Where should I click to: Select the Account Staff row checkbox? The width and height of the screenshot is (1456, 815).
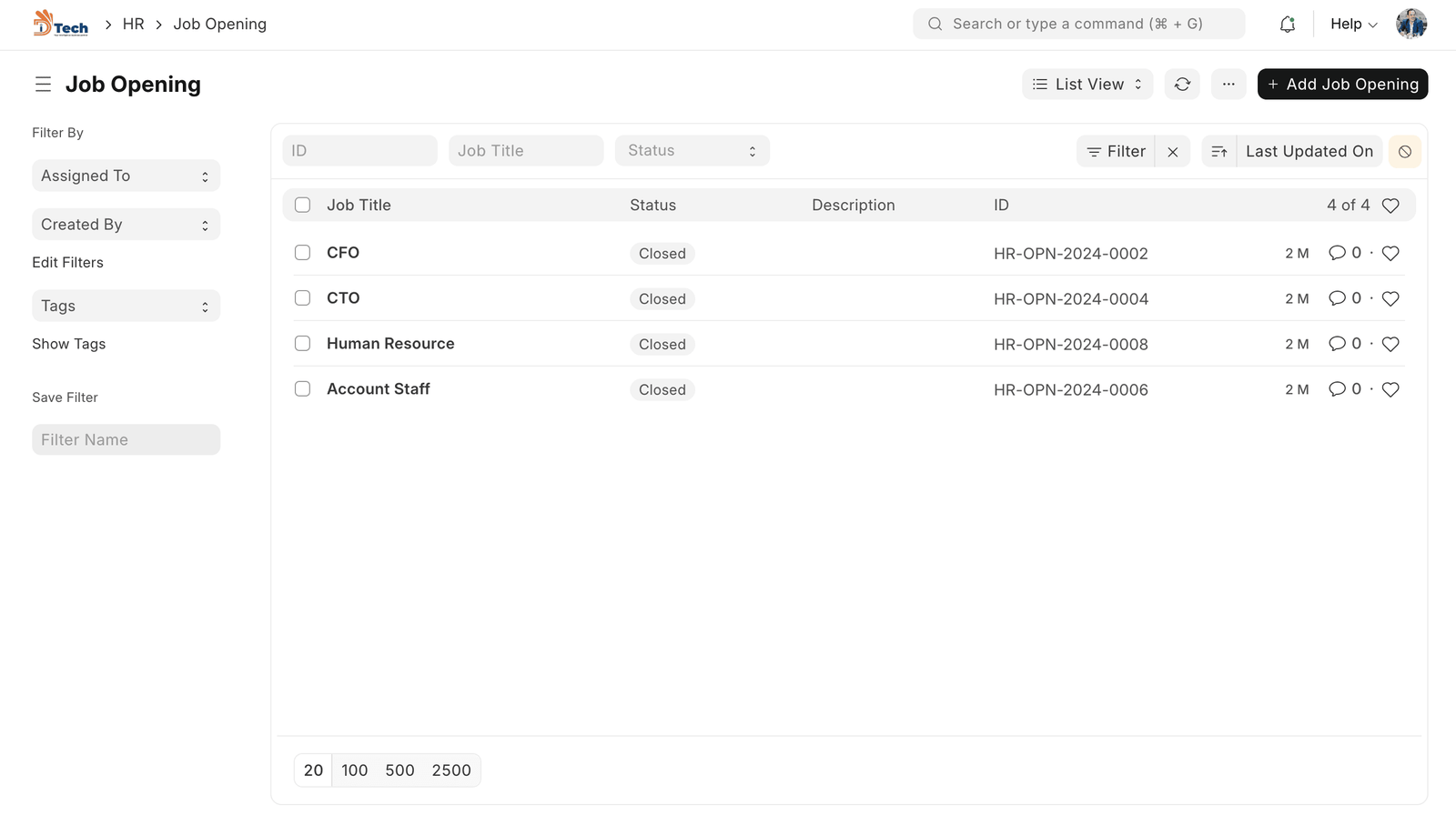tap(303, 389)
